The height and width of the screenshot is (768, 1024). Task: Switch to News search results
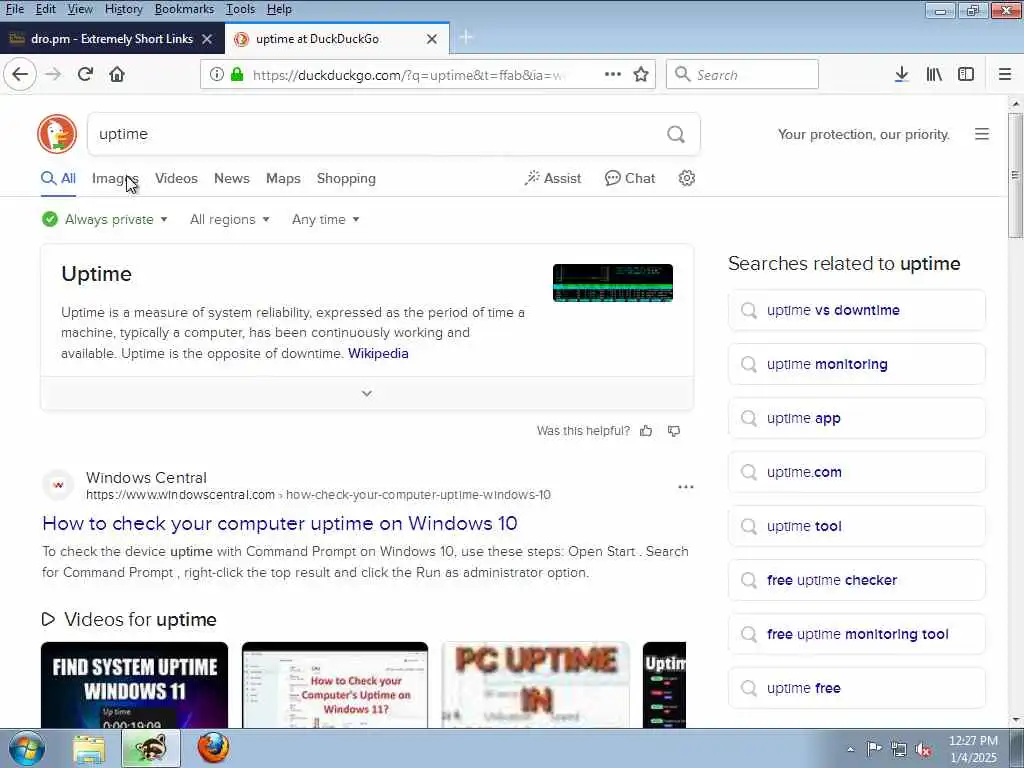point(232,178)
